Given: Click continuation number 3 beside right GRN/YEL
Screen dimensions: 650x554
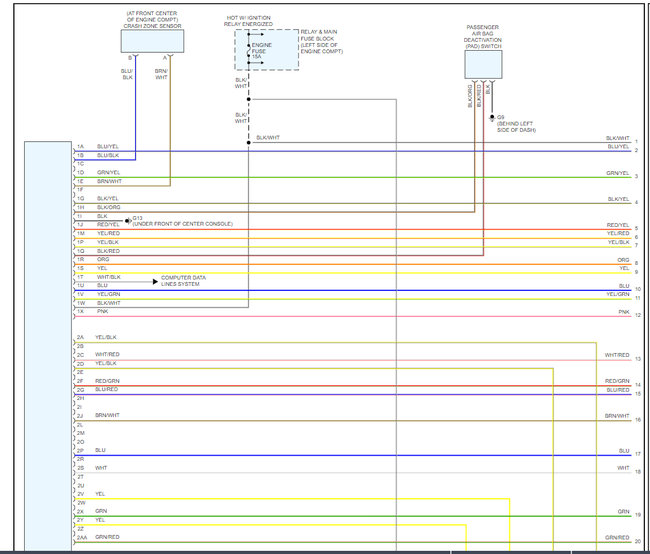Looking at the screenshot, I should tap(636, 176).
